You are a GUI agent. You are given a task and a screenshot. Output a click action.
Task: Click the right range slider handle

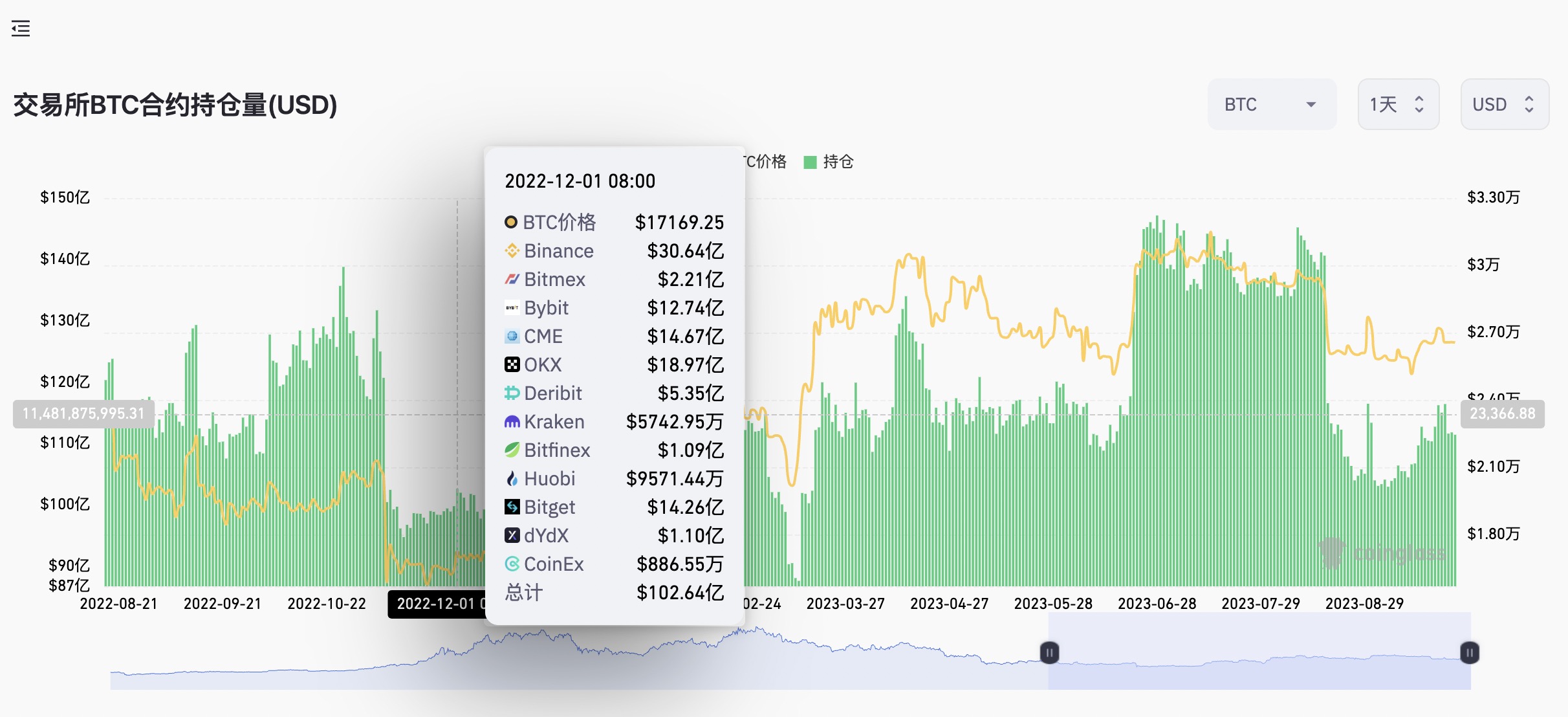(1469, 652)
